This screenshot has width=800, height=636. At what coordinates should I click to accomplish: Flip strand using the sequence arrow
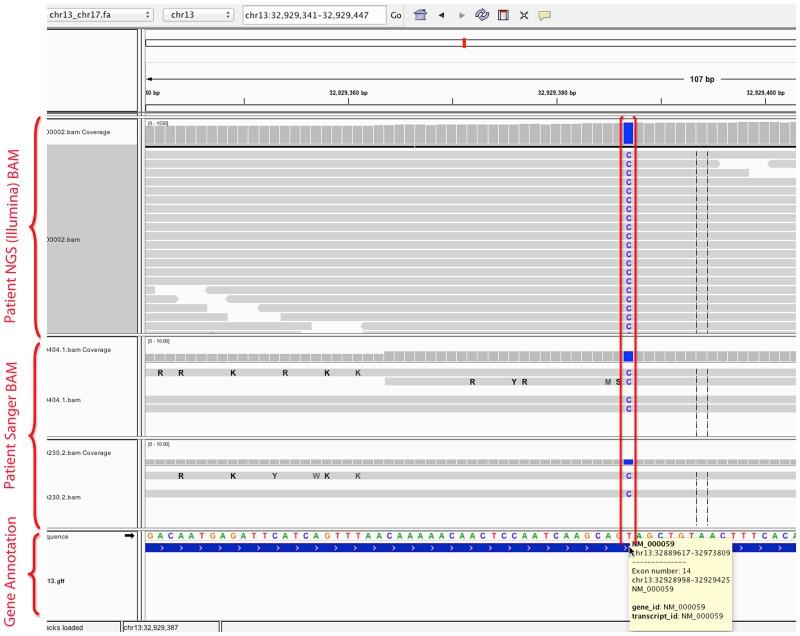[x=128, y=536]
